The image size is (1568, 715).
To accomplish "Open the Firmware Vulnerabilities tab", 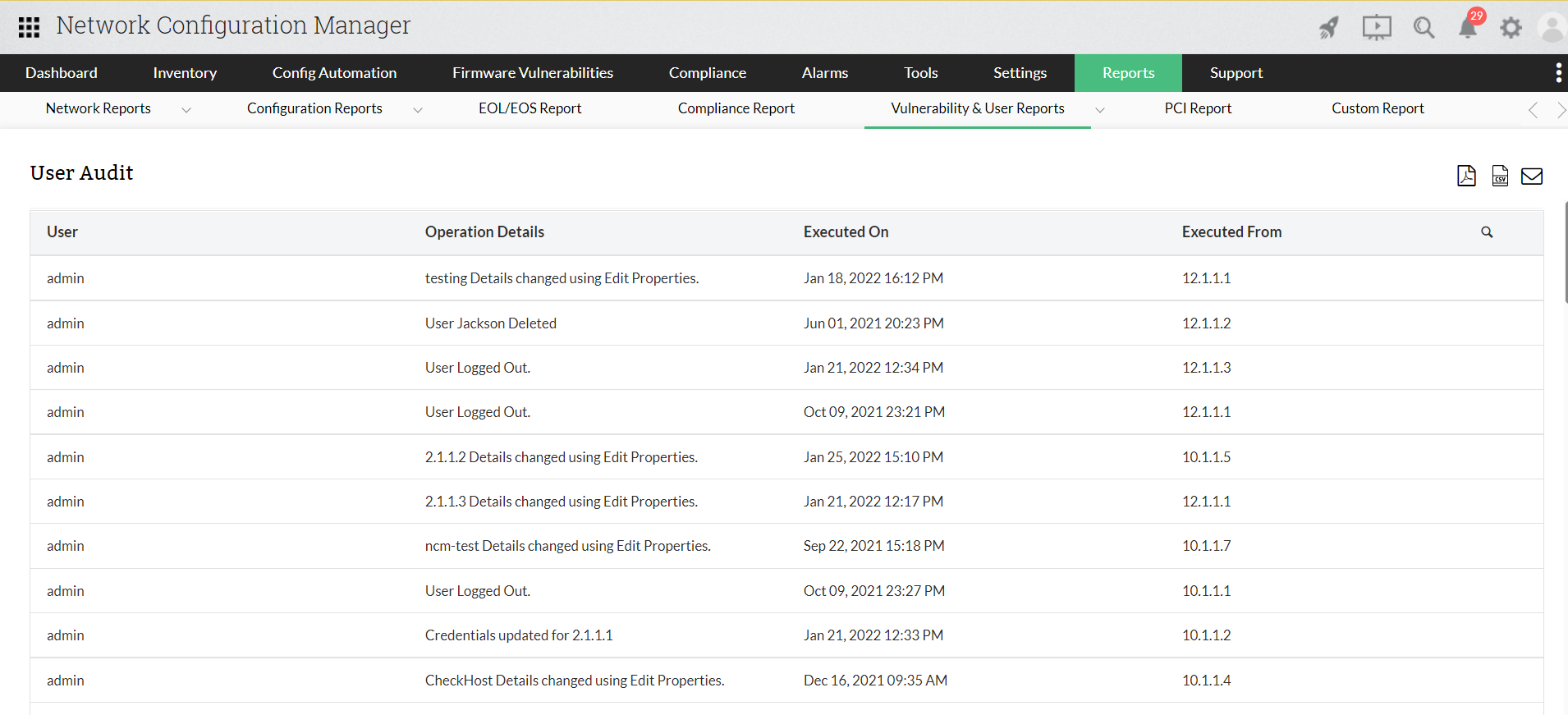I will click(533, 73).
